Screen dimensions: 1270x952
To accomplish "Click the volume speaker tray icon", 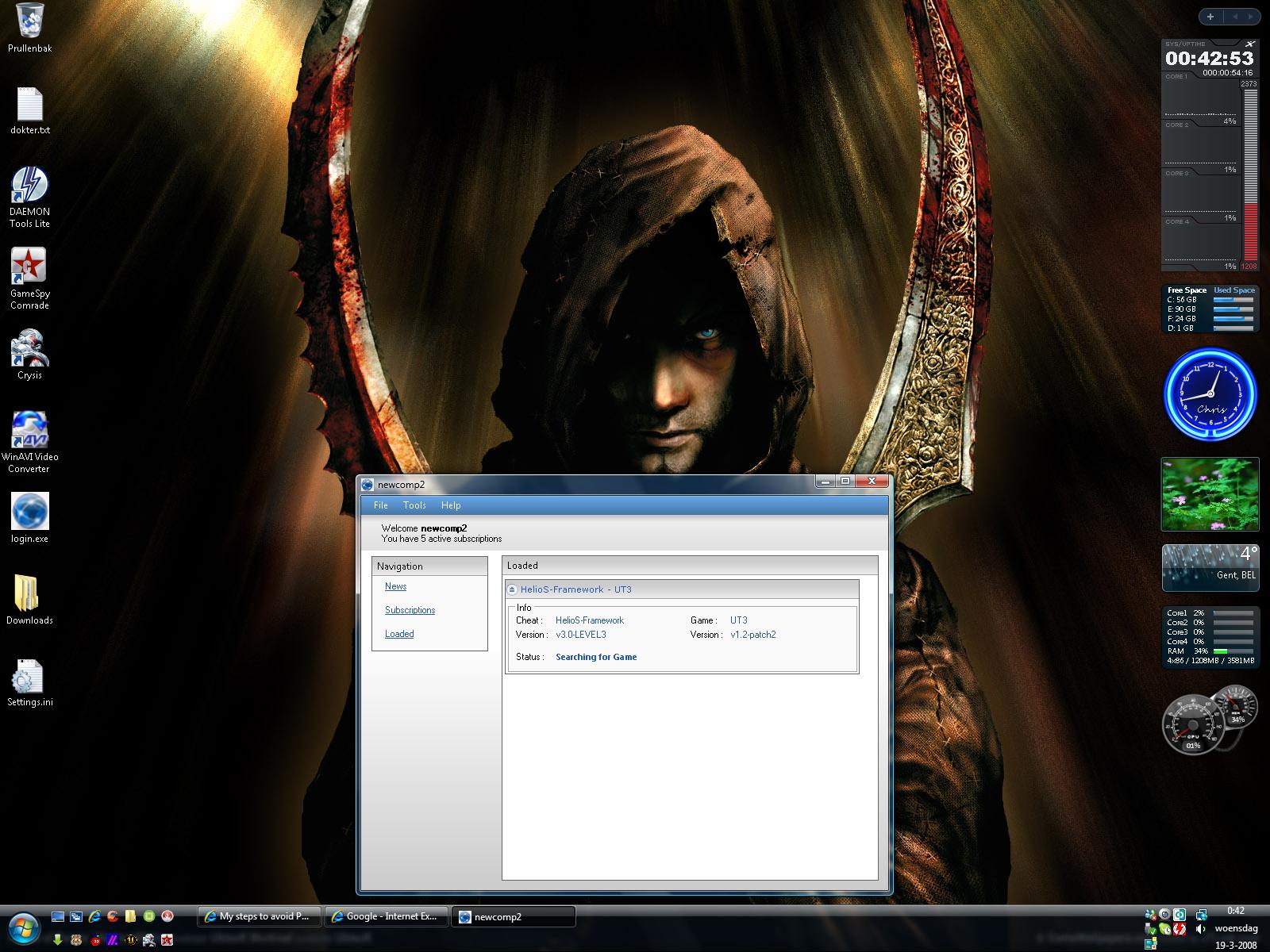I will (x=1200, y=929).
